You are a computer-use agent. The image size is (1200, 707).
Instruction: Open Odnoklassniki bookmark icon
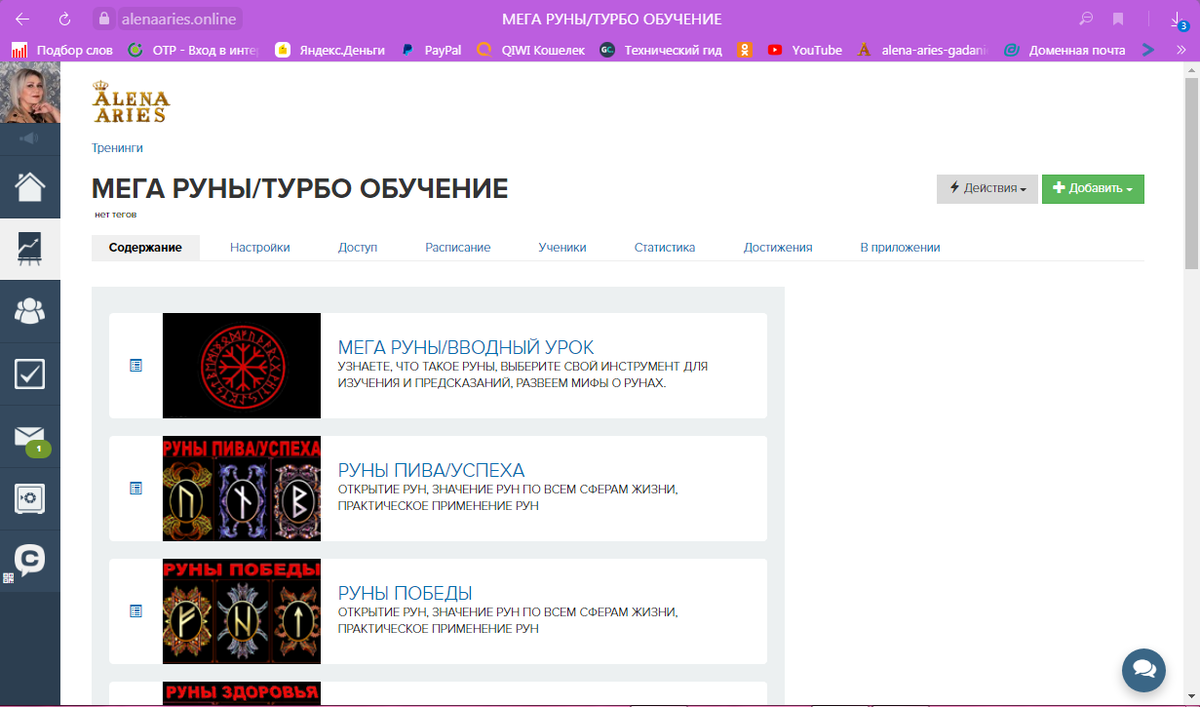(745, 49)
